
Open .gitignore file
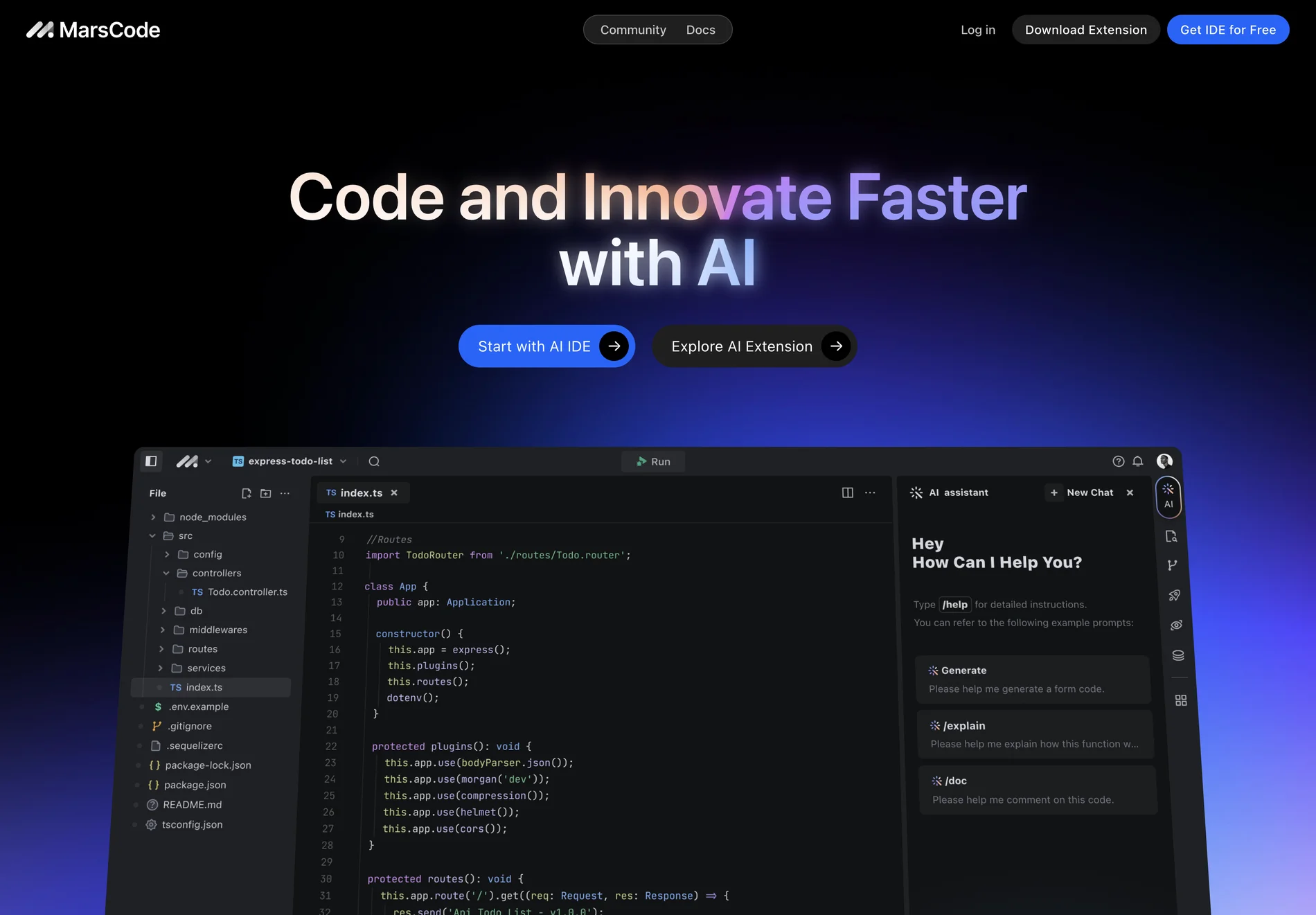point(182,726)
